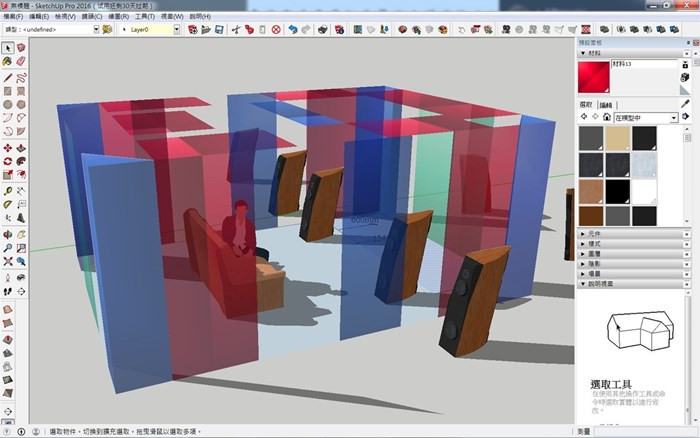Image resolution: width=700 pixels, height=438 pixels.
Task: Expand the 元件 panel section
Action: click(x=592, y=232)
